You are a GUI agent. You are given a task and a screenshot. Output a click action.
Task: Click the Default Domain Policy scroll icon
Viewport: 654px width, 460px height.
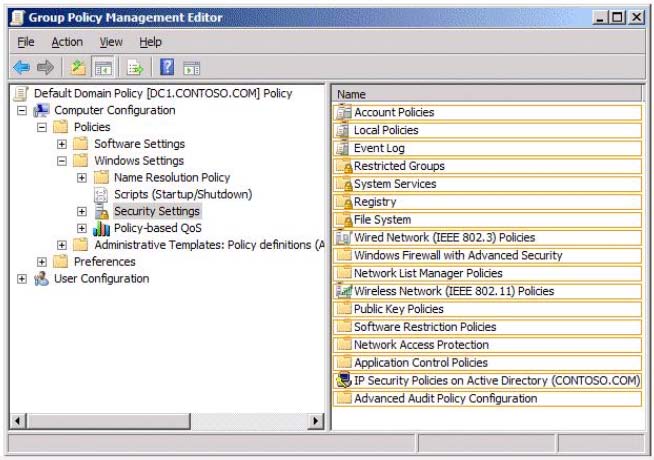click(x=21, y=93)
